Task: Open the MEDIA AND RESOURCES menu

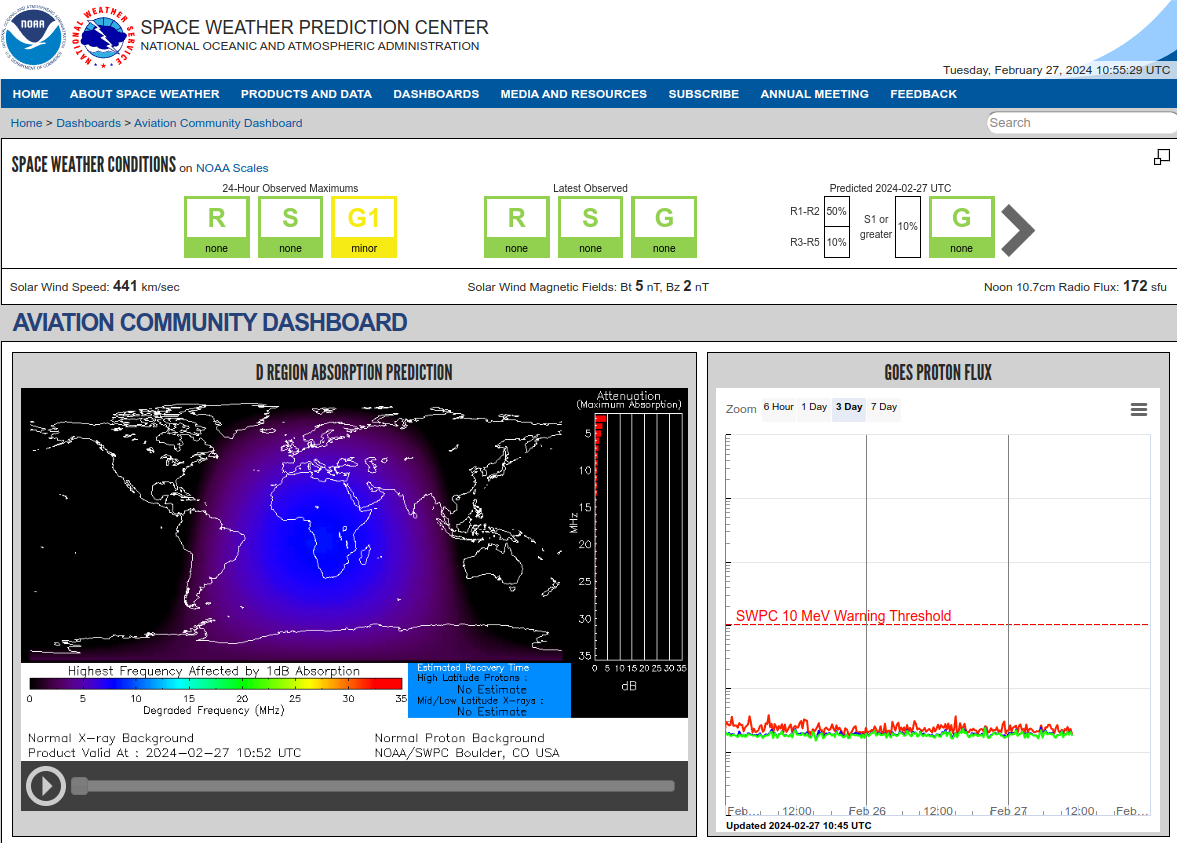Action: tap(573, 94)
